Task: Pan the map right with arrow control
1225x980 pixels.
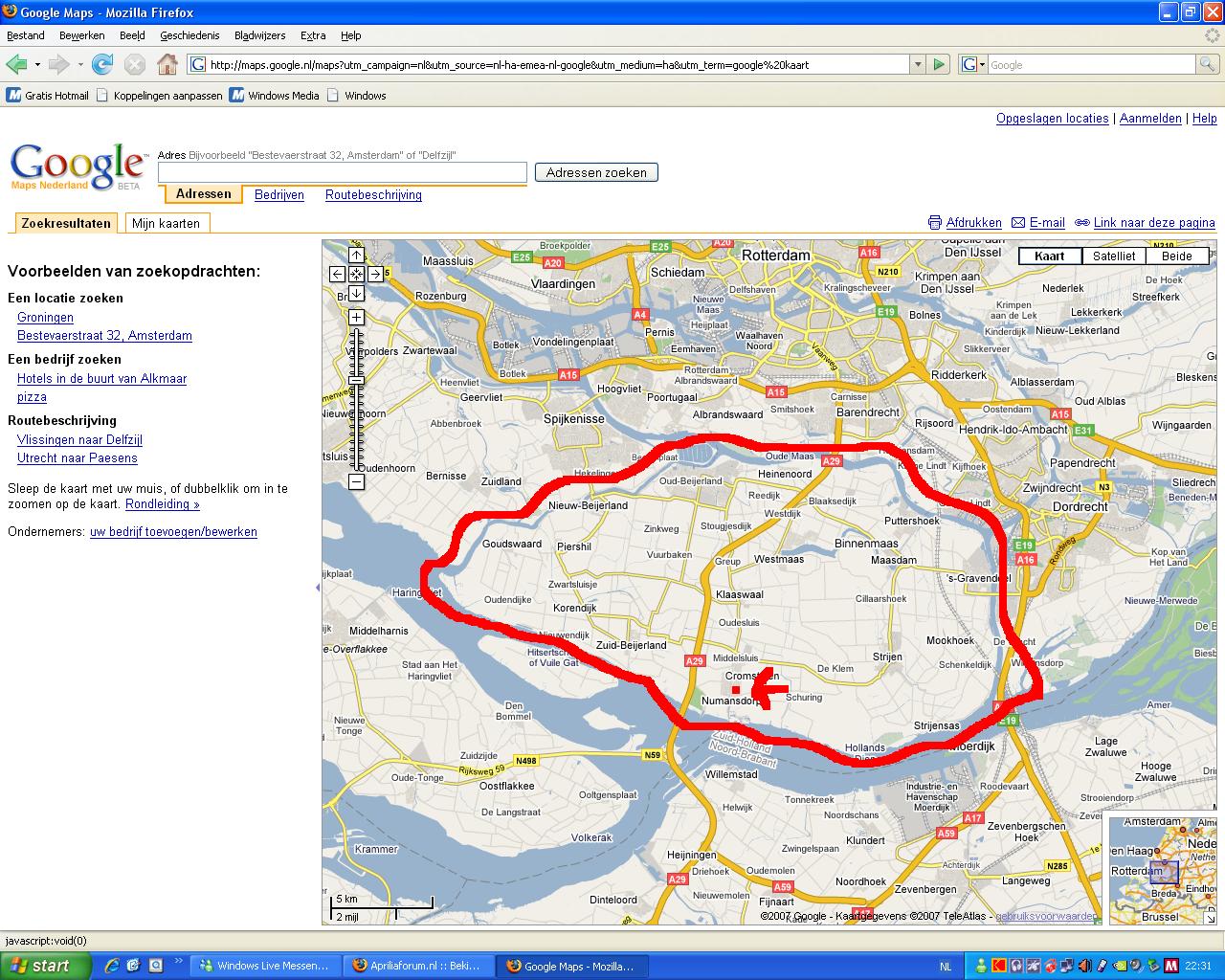Action: pos(375,274)
